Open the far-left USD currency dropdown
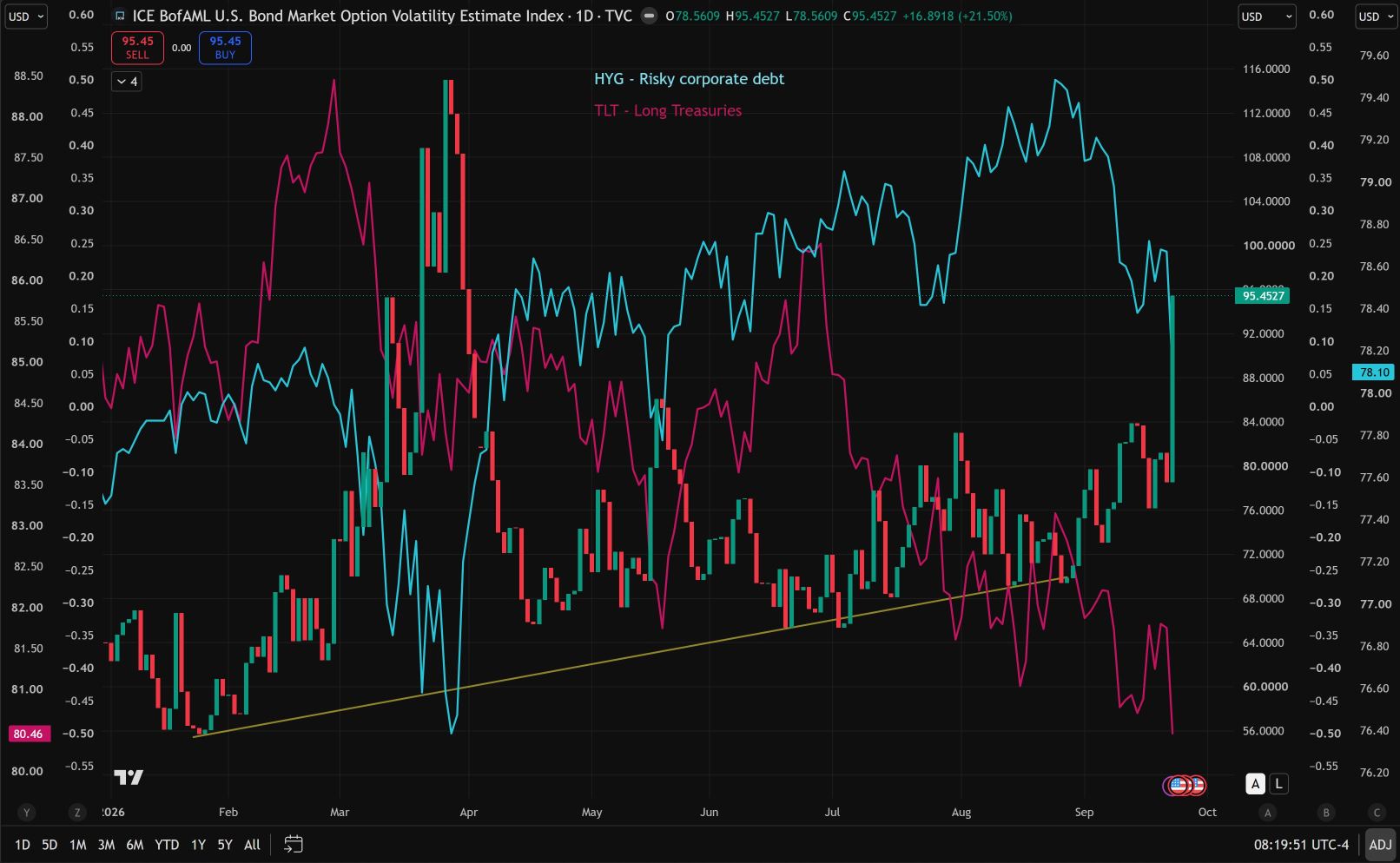This screenshot has height=863, width=1400. point(26,16)
